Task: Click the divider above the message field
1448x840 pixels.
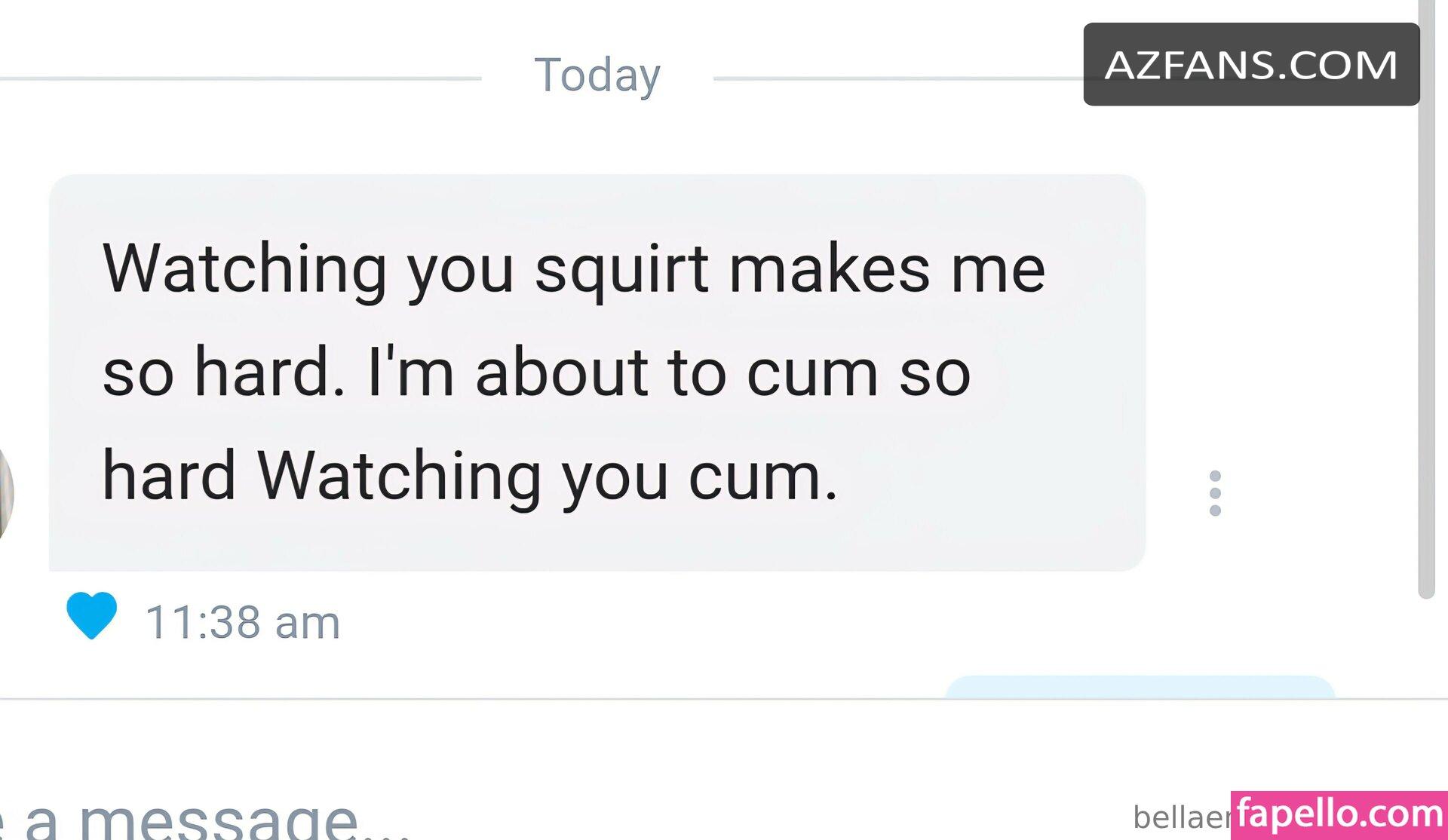Action: (x=724, y=700)
